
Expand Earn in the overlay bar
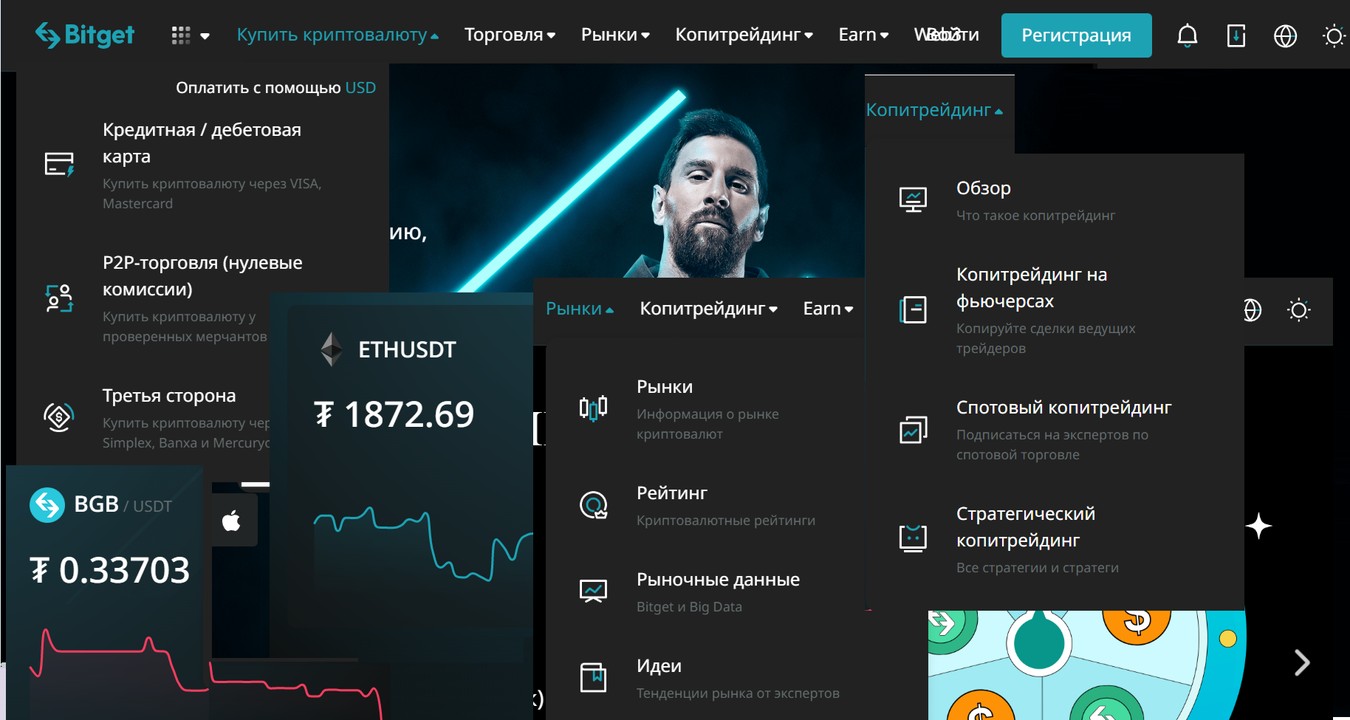click(x=829, y=309)
